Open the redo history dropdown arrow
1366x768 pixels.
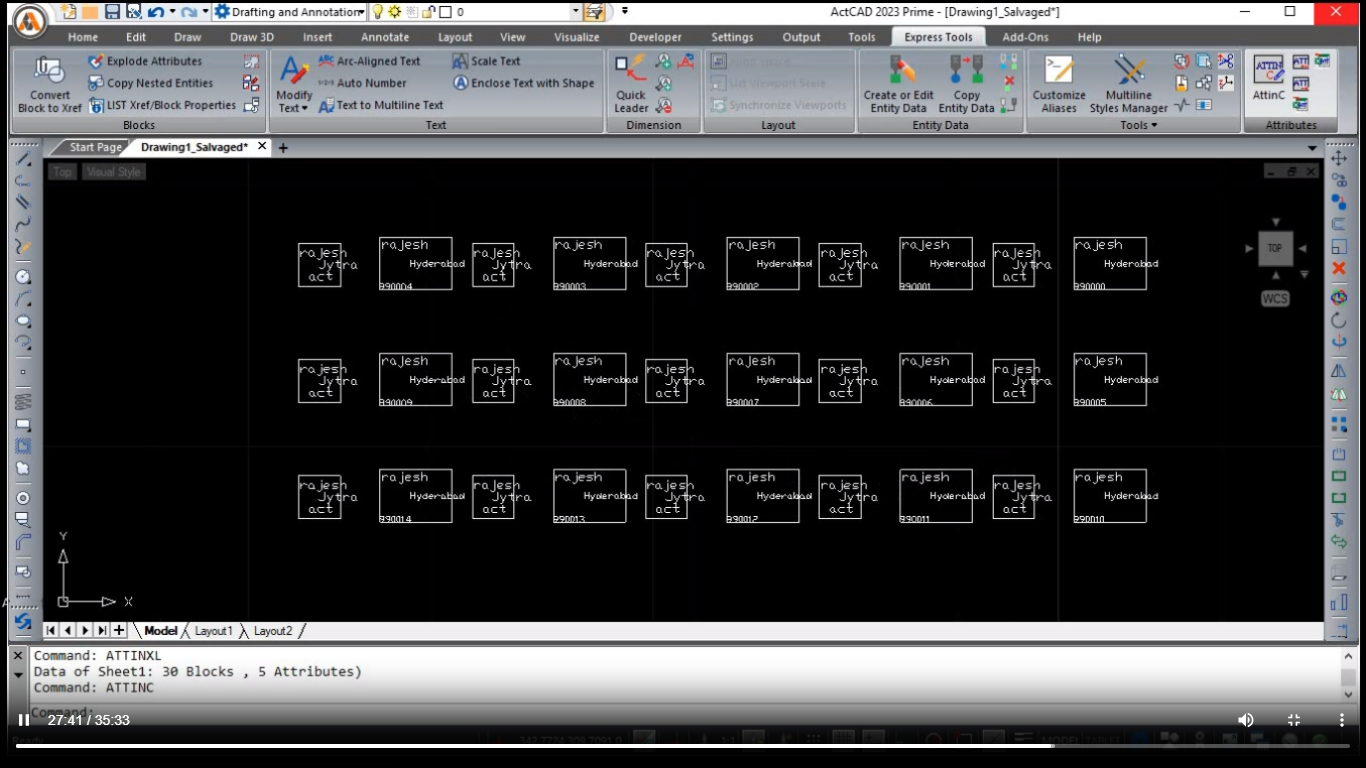(205, 12)
